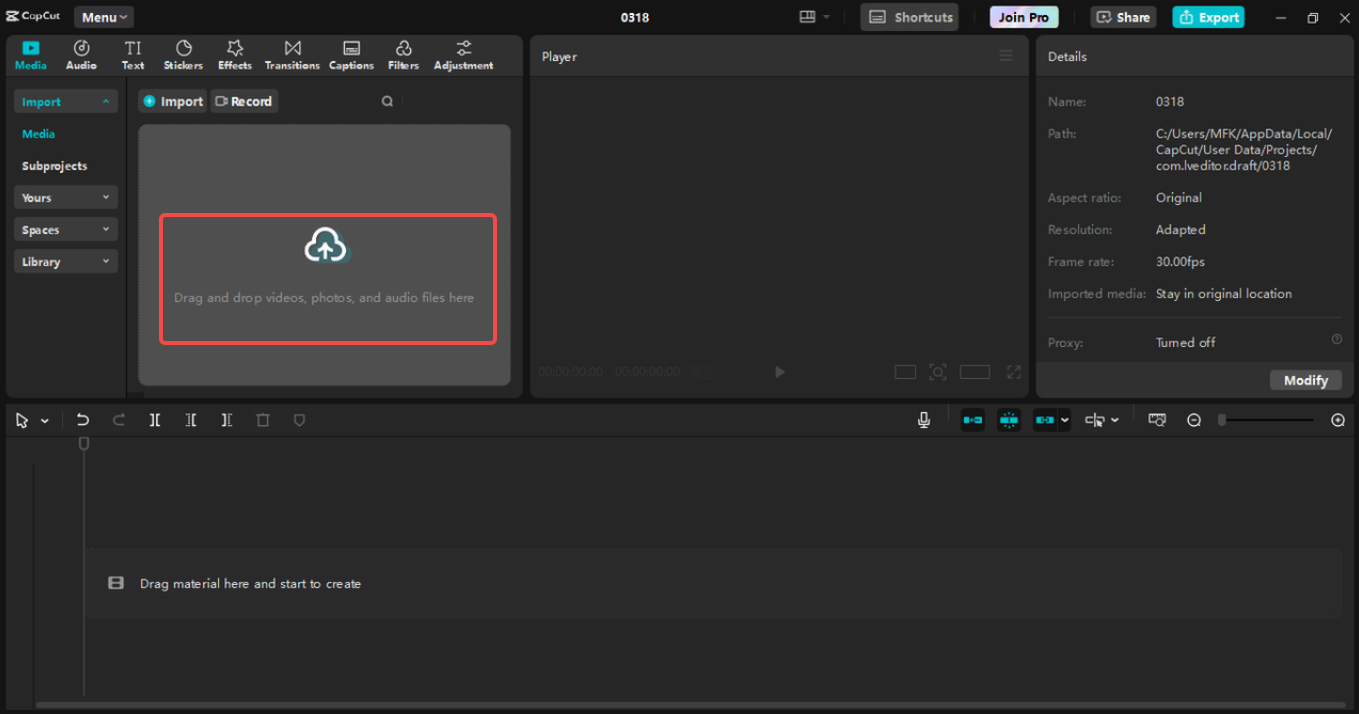The image size is (1359, 714).
Task: Open the CapCut Menu dropdown
Action: coord(104,17)
